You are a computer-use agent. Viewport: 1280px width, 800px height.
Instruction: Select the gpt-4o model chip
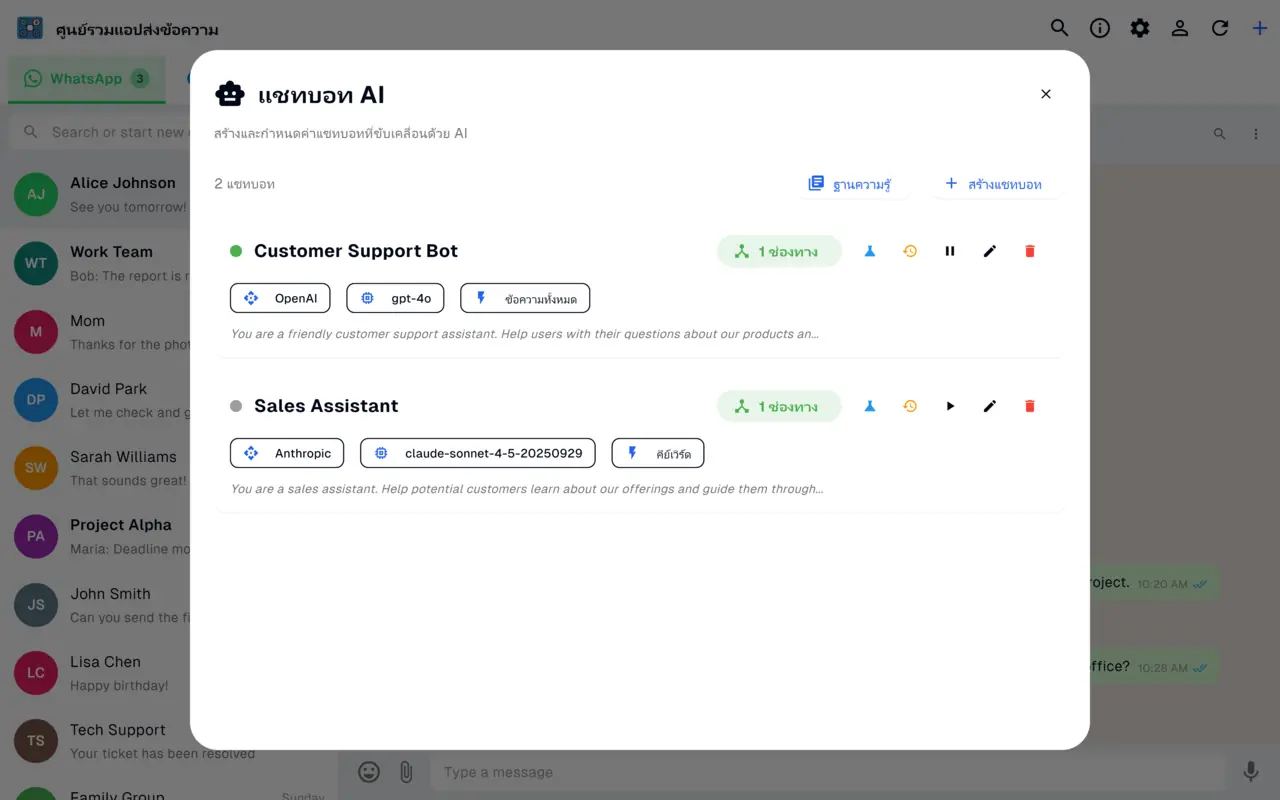(395, 298)
